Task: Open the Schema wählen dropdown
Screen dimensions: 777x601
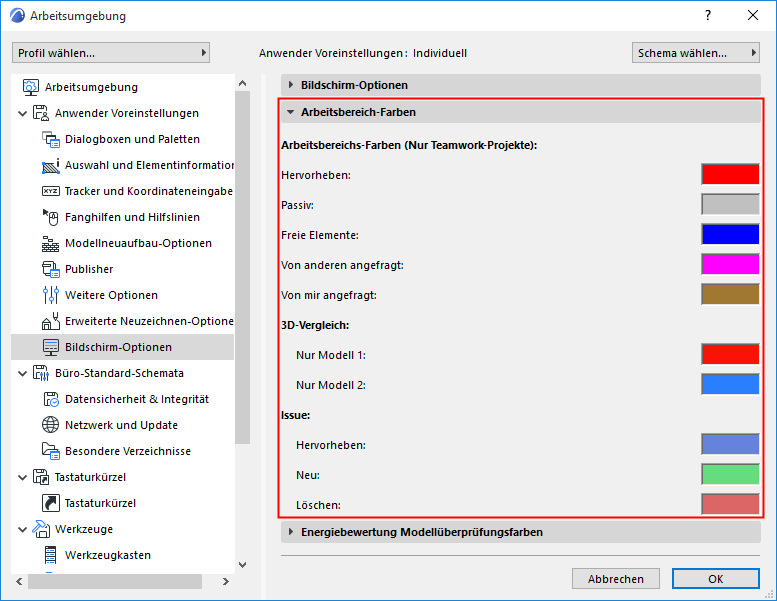Action: [x=696, y=53]
